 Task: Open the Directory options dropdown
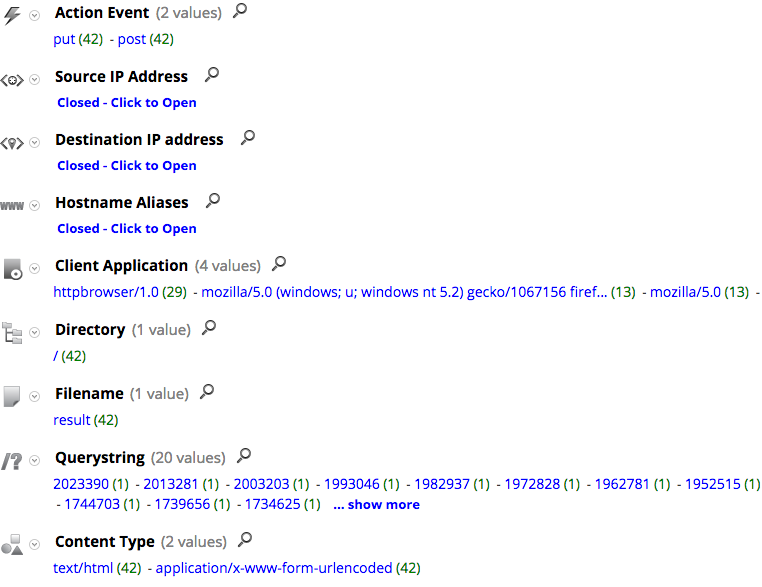tap(35, 332)
